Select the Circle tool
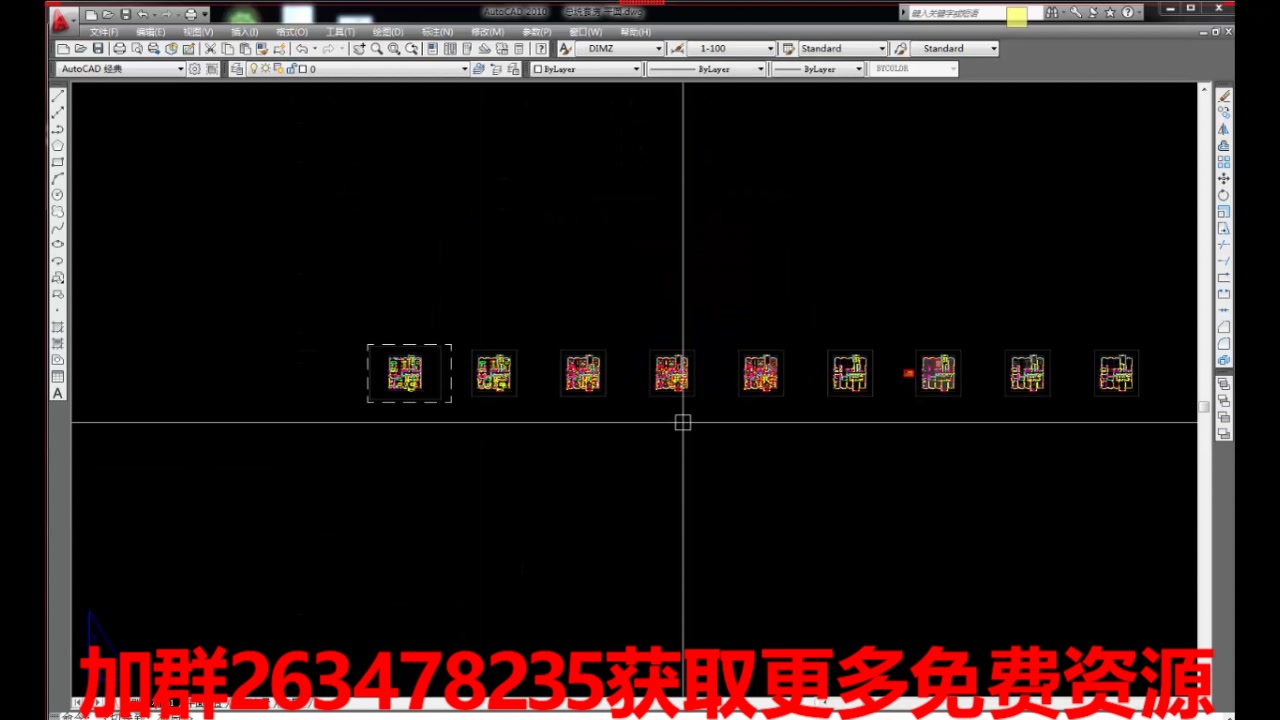Viewport: 1280px width, 720px height. [58, 195]
